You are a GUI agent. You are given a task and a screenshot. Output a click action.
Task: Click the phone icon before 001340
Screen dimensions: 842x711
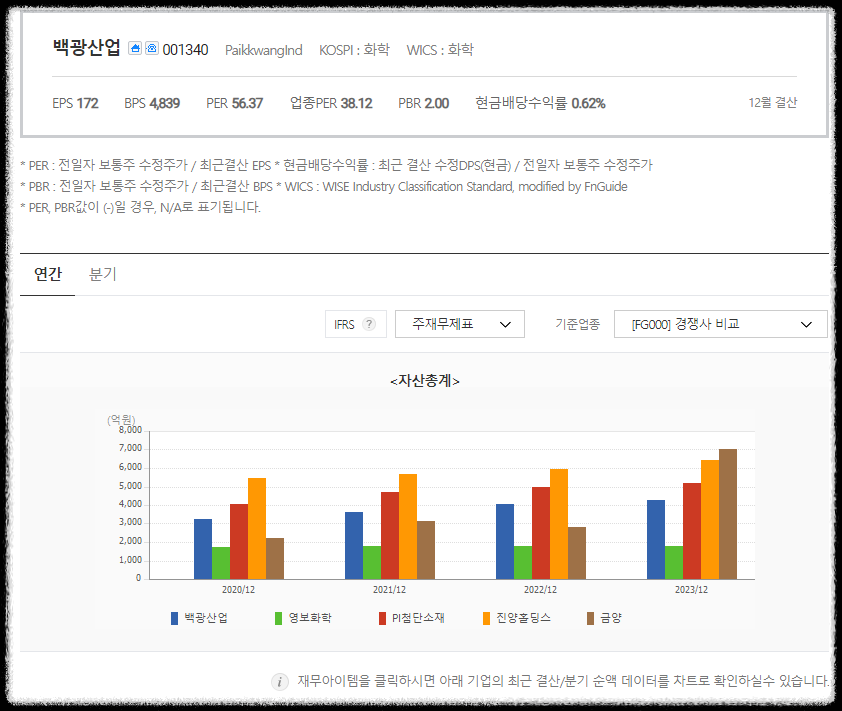(152, 48)
